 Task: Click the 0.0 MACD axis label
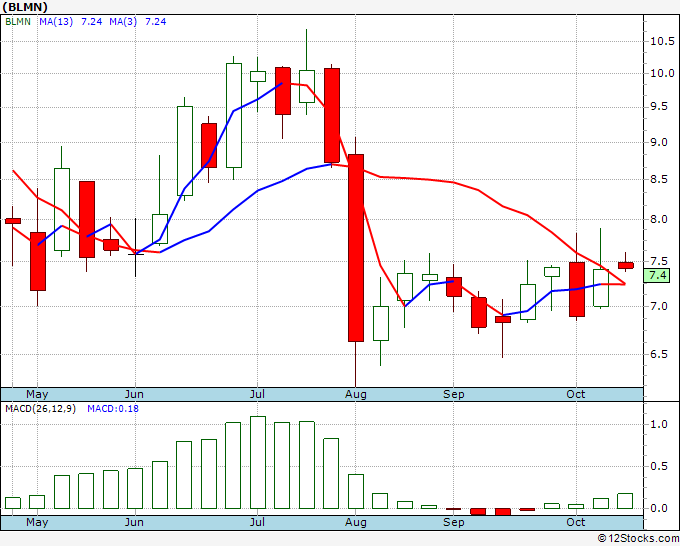pos(659,508)
